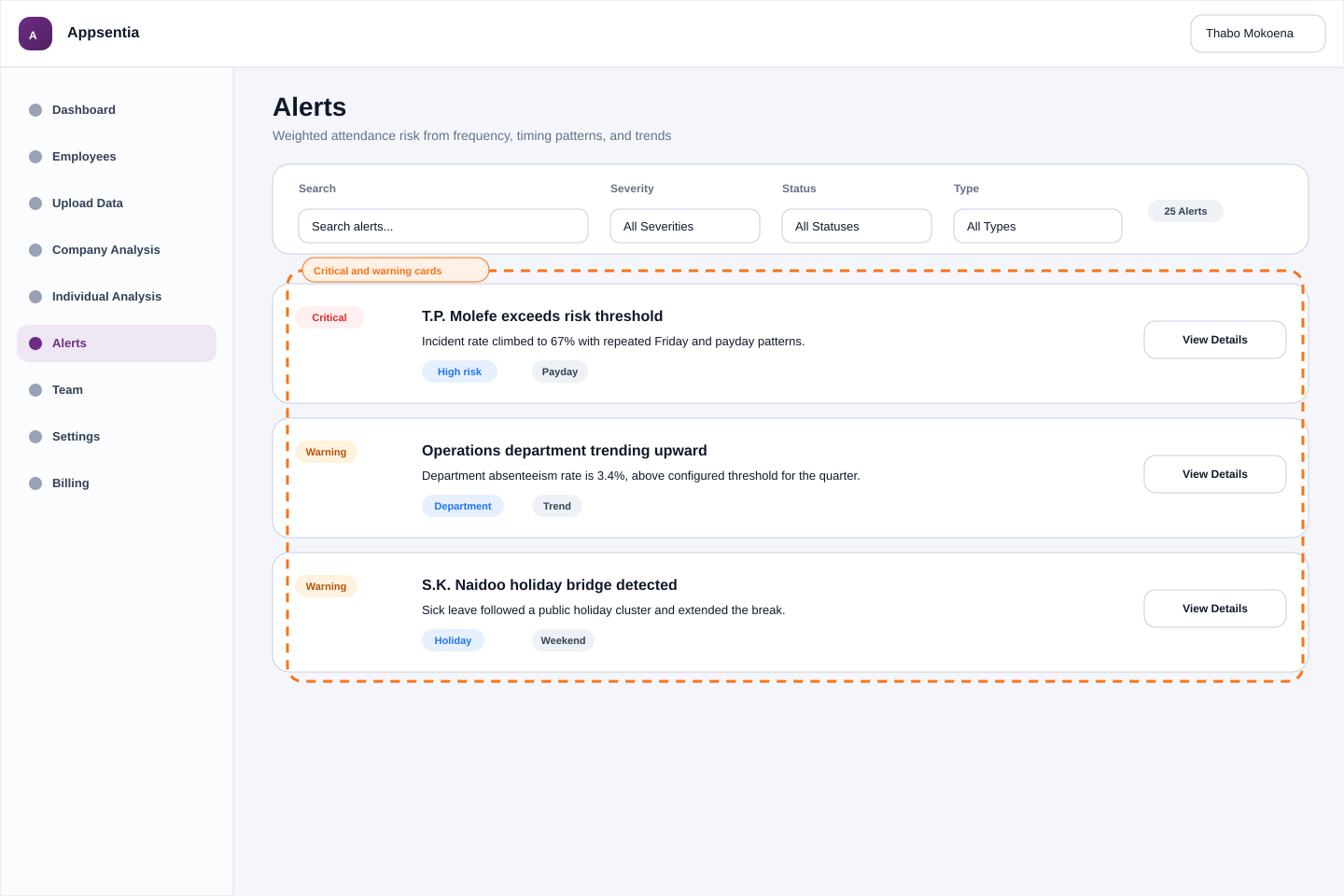1344x896 pixels.
Task: Click 'S.K. Naidoo holiday bridge detected' title
Action: (550, 585)
